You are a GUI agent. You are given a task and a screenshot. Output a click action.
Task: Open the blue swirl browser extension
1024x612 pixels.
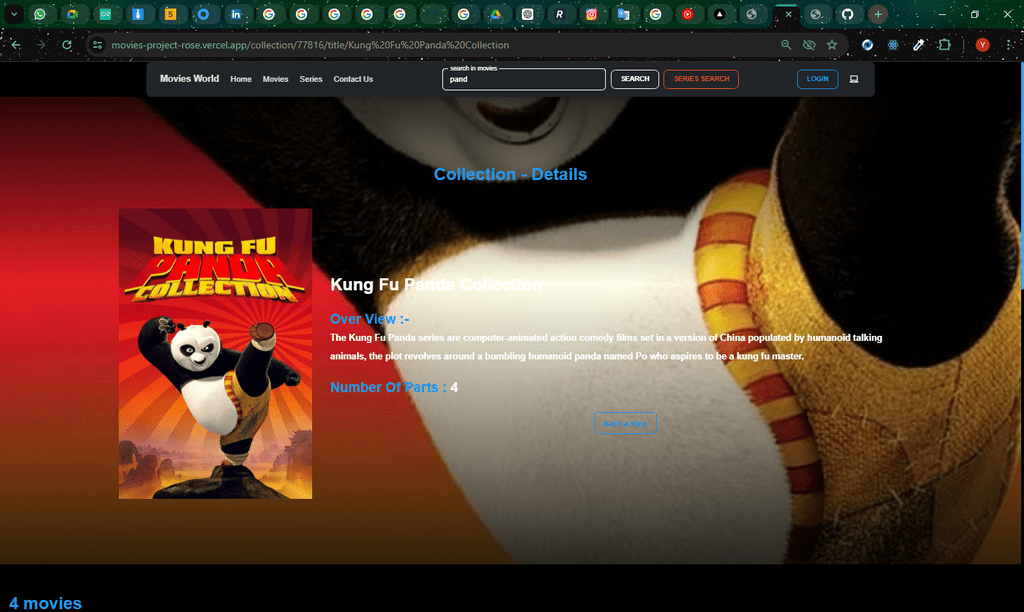pos(867,45)
